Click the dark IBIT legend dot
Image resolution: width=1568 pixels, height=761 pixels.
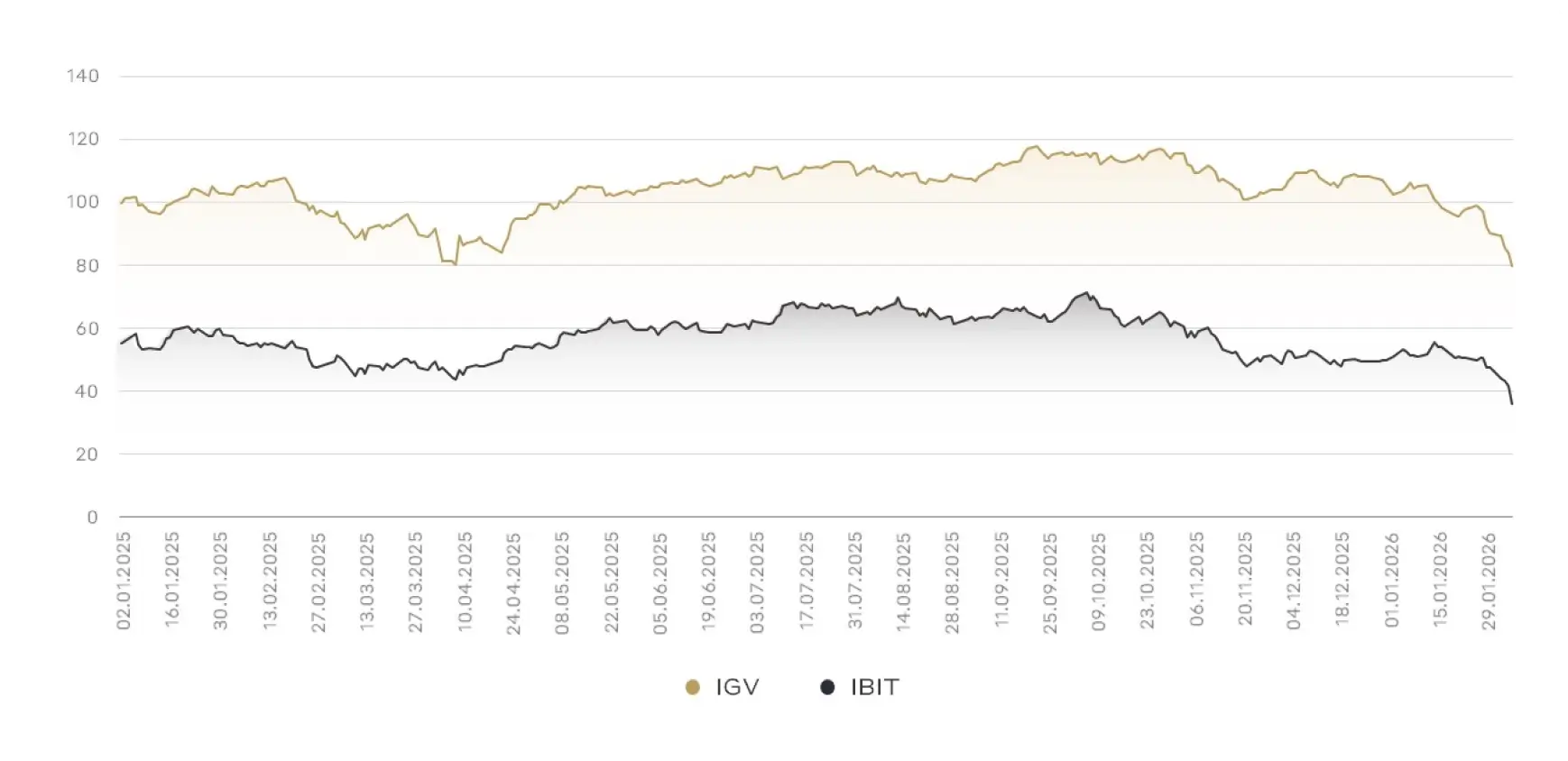827,688
